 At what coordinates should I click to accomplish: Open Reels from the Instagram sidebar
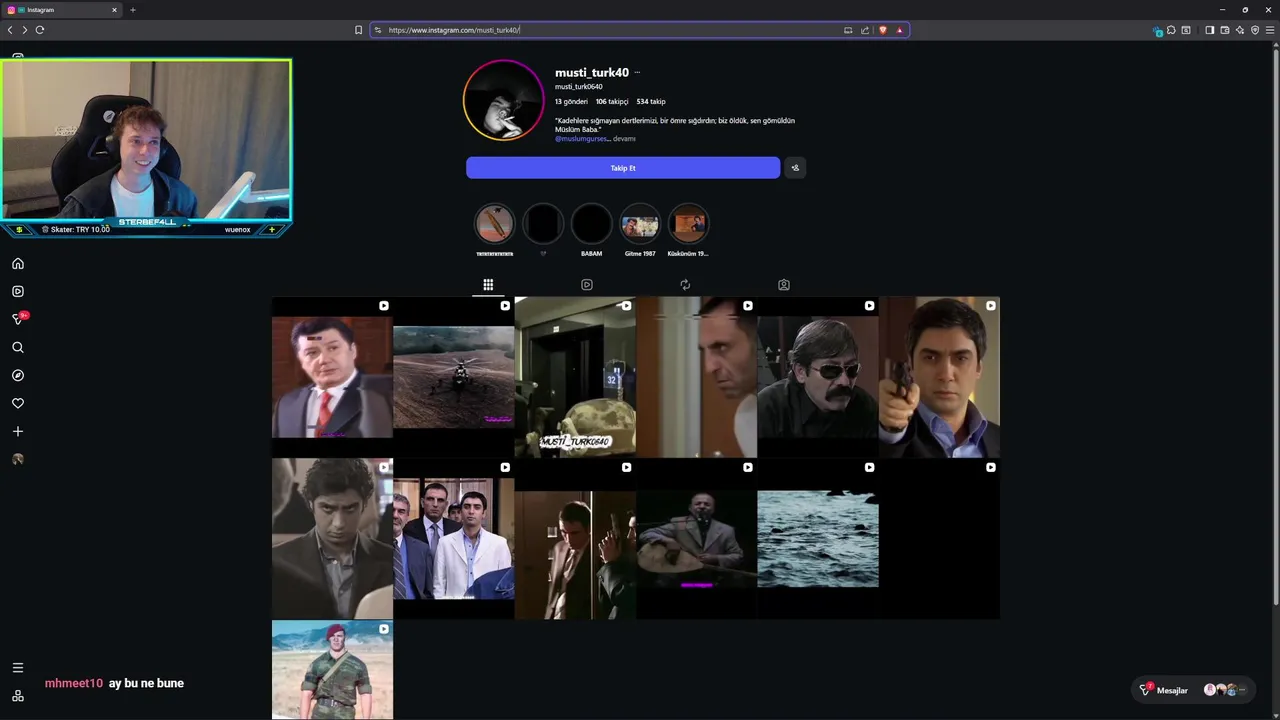18,291
